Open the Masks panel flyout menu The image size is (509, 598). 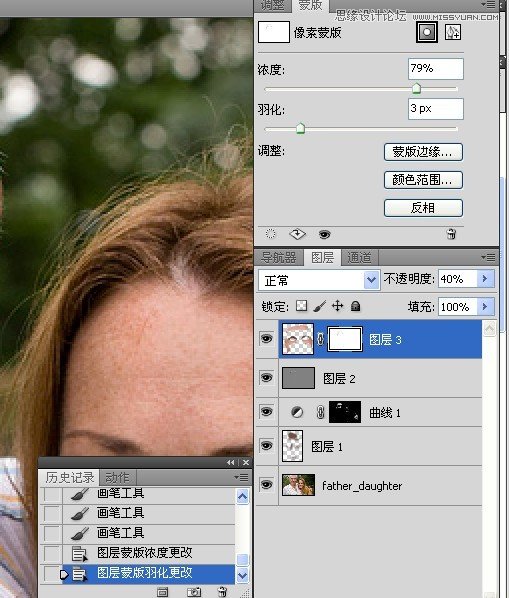pos(488,5)
